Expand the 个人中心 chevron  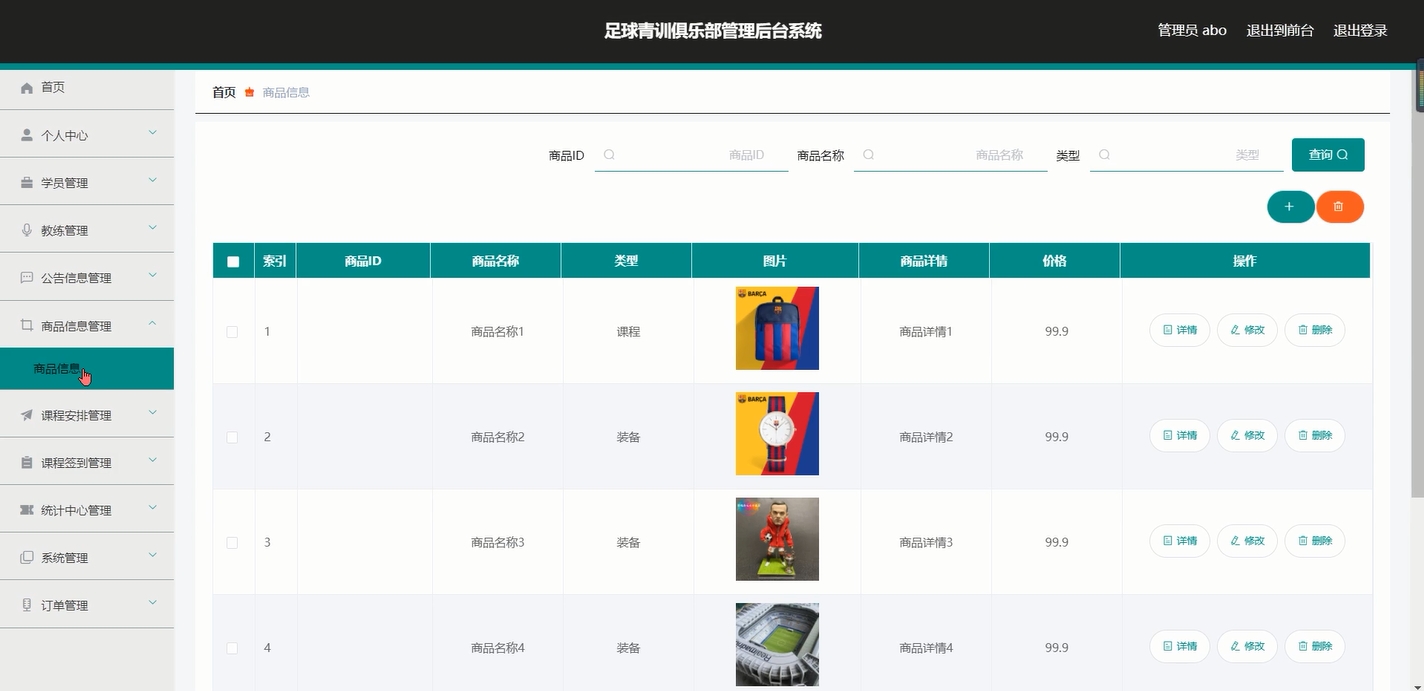(152, 133)
